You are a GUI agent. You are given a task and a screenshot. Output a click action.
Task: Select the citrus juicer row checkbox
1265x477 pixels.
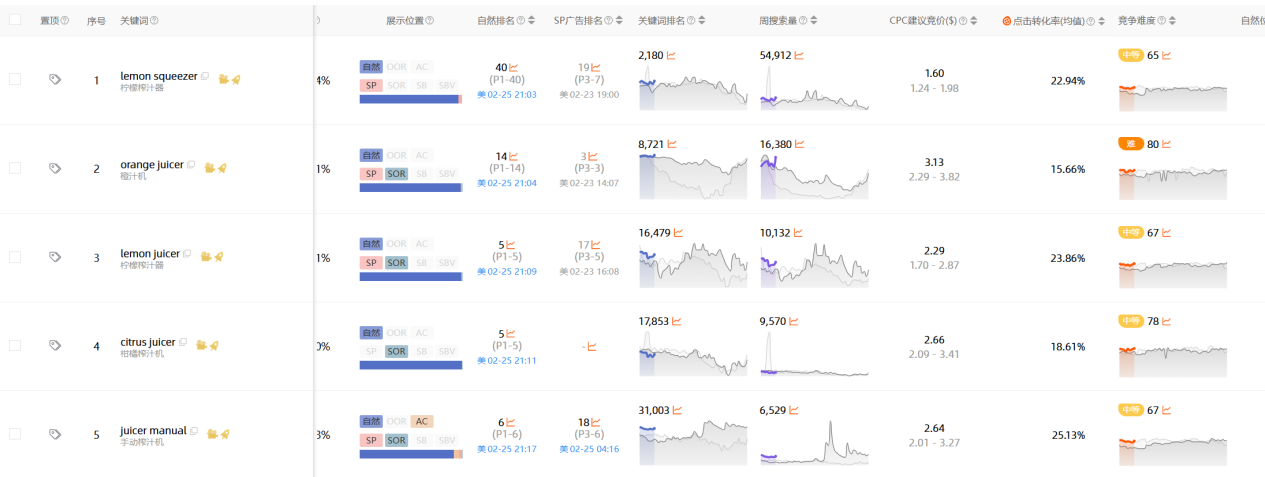click(15, 345)
